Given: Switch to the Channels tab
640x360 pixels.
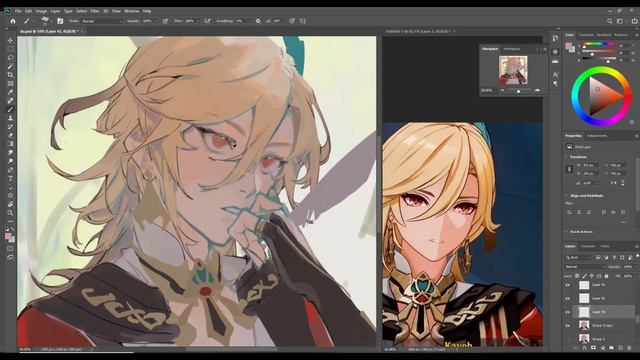Looking at the screenshot, I should tap(588, 246).
